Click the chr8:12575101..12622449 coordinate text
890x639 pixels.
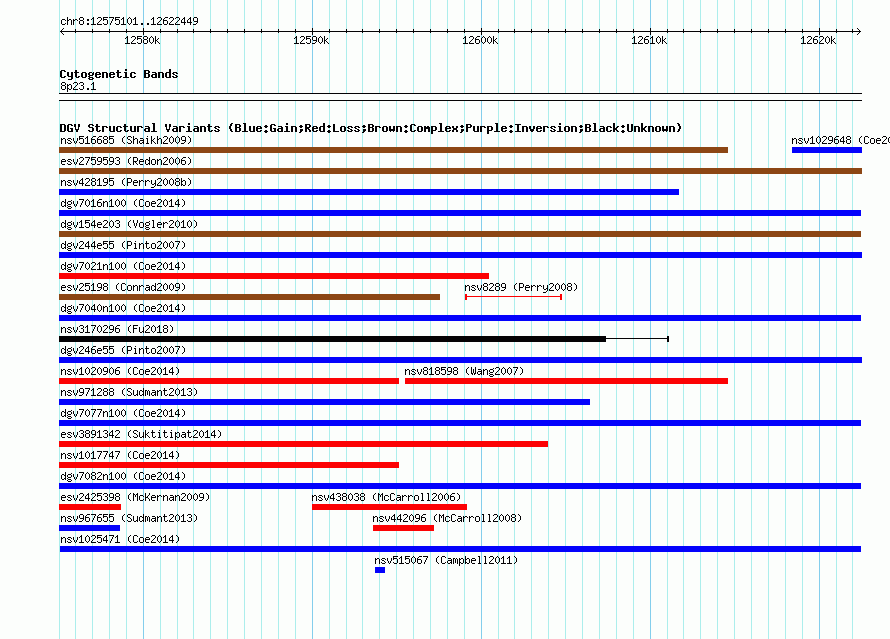coord(129,22)
